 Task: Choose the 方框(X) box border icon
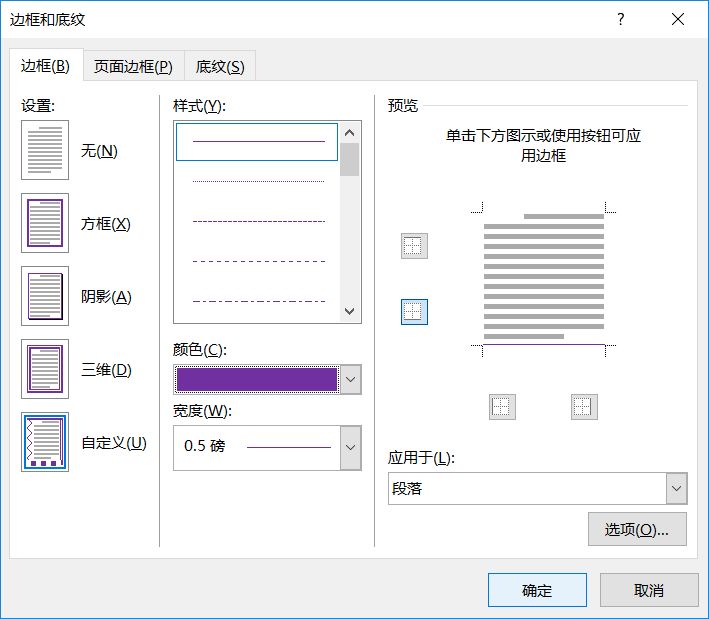coord(45,223)
